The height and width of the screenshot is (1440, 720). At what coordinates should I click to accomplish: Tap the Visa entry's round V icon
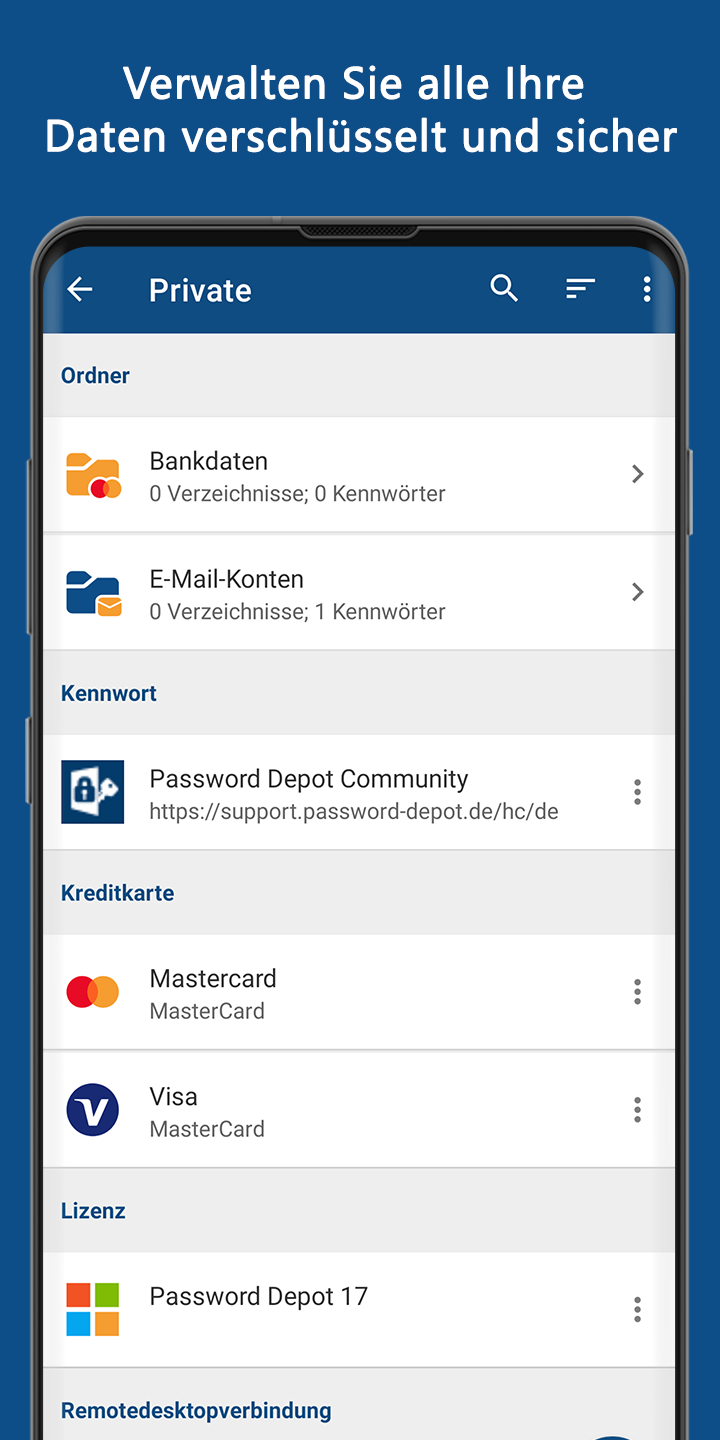point(93,1110)
